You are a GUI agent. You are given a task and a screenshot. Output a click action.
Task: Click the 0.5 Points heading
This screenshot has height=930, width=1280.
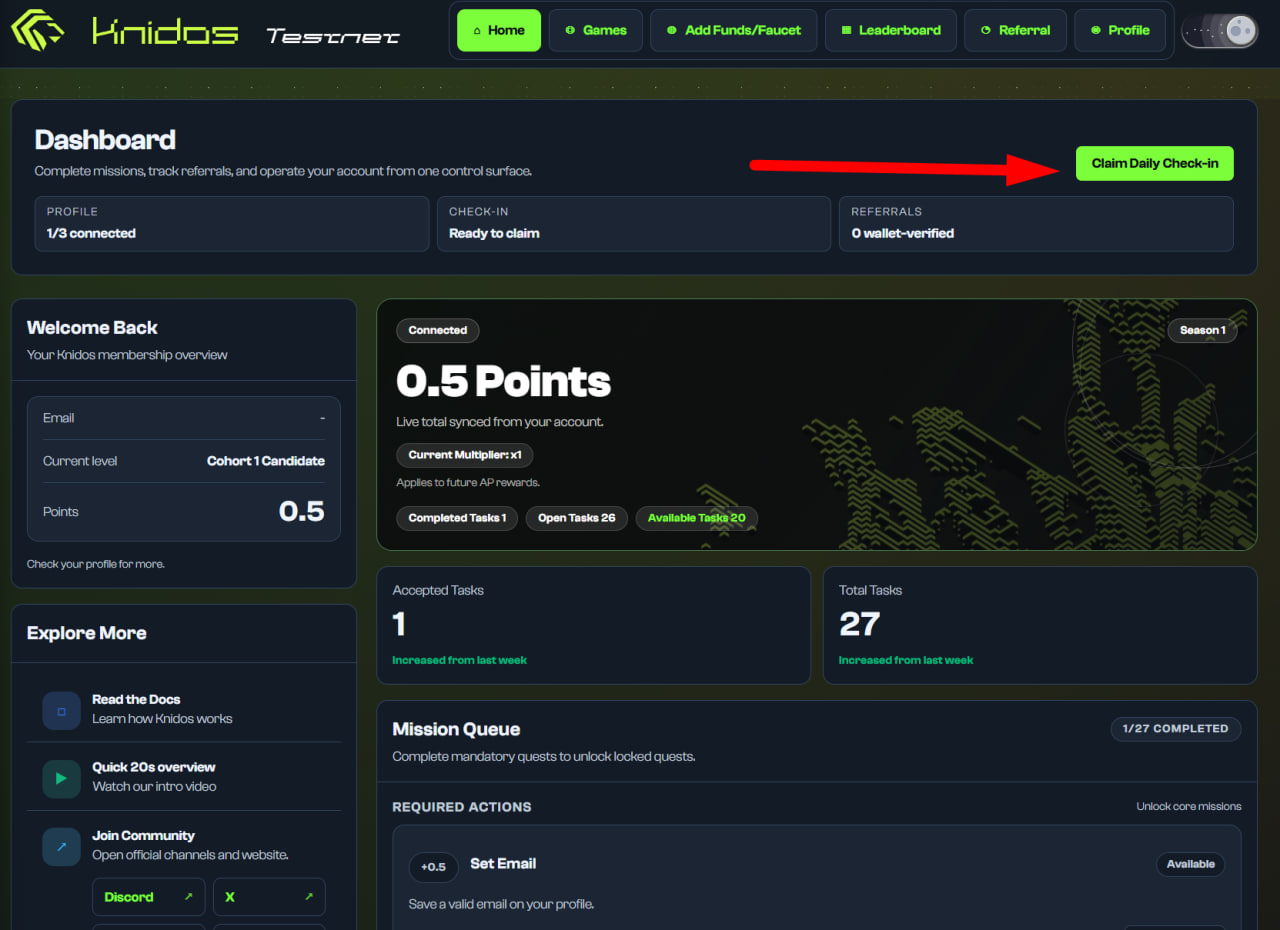(503, 381)
